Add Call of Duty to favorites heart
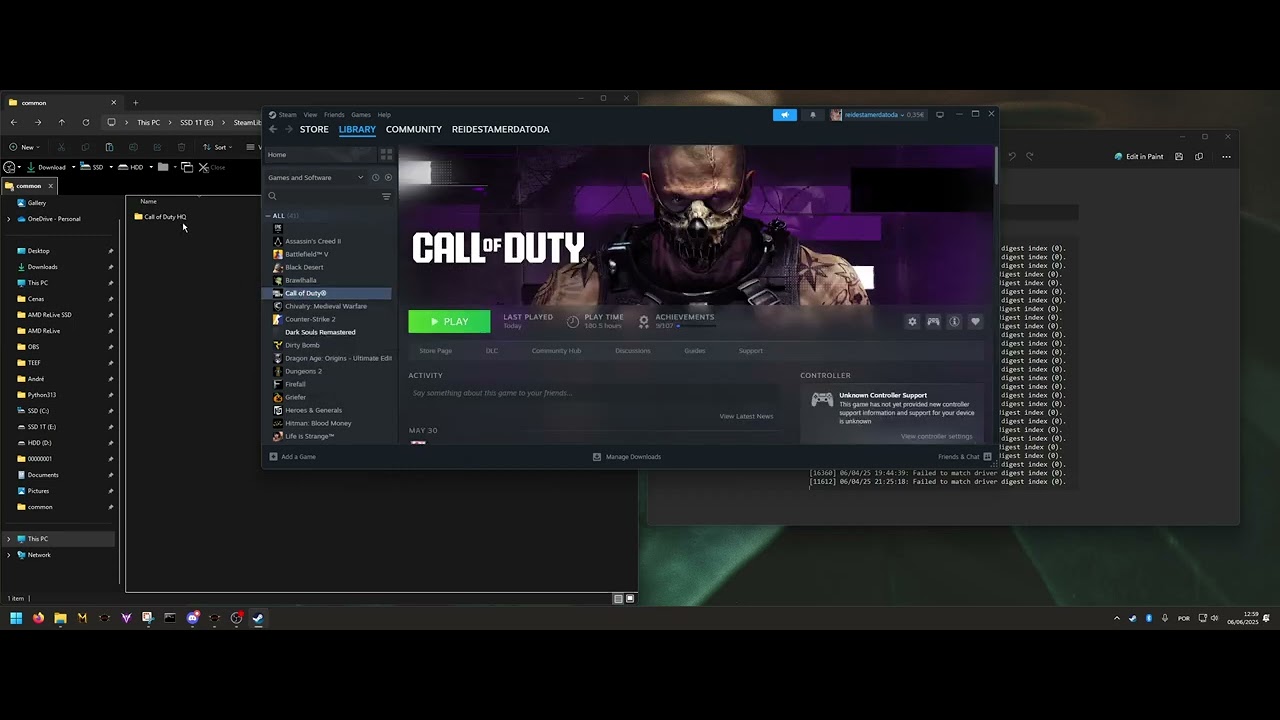 pos(975,321)
